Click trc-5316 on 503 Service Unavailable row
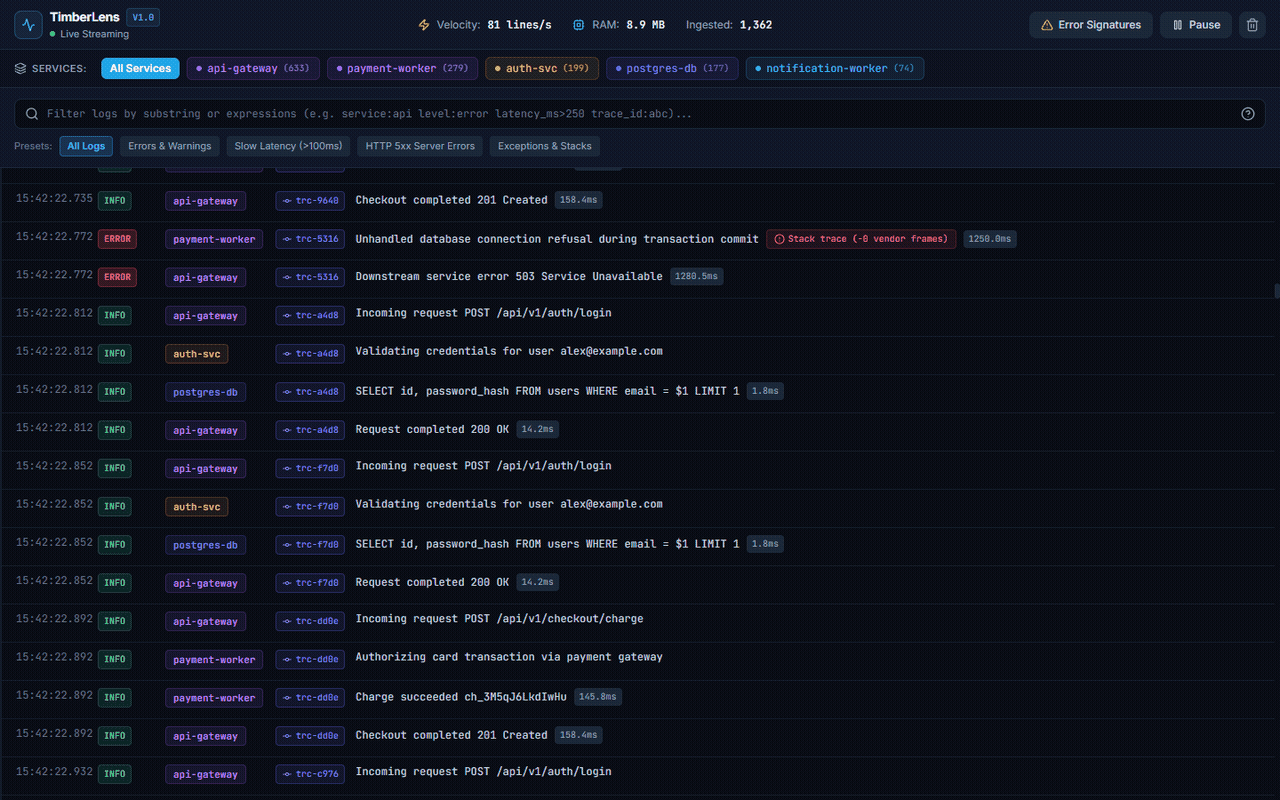 309,277
